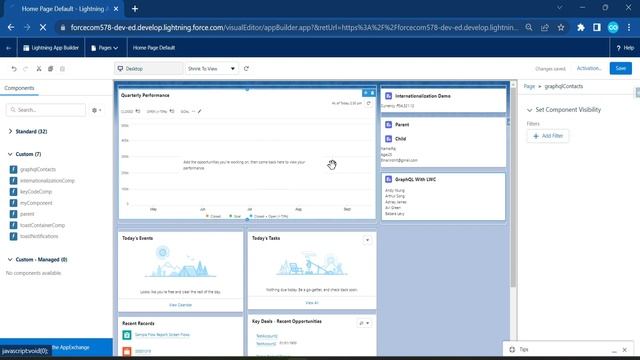The width and height of the screenshot is (640, 360).
Task: Click the Activation button
Action: 589,68
